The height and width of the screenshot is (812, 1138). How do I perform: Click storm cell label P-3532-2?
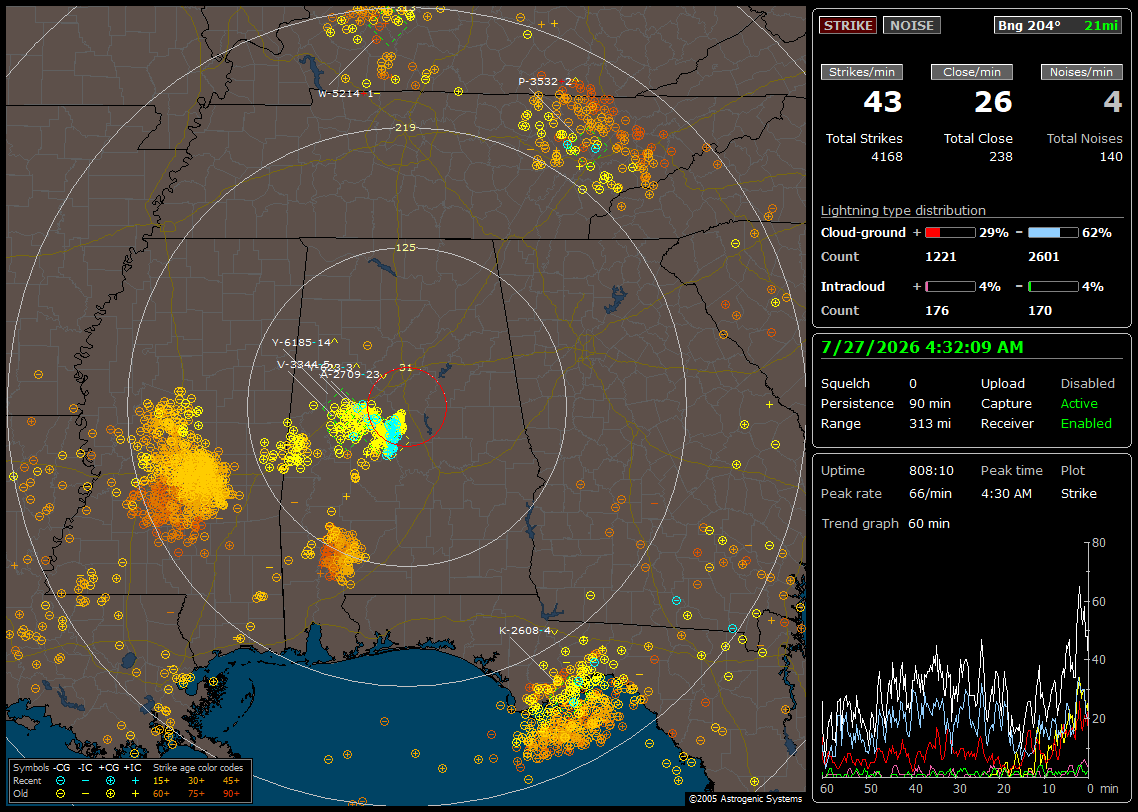pyautogui.click(x=544, y=81)
